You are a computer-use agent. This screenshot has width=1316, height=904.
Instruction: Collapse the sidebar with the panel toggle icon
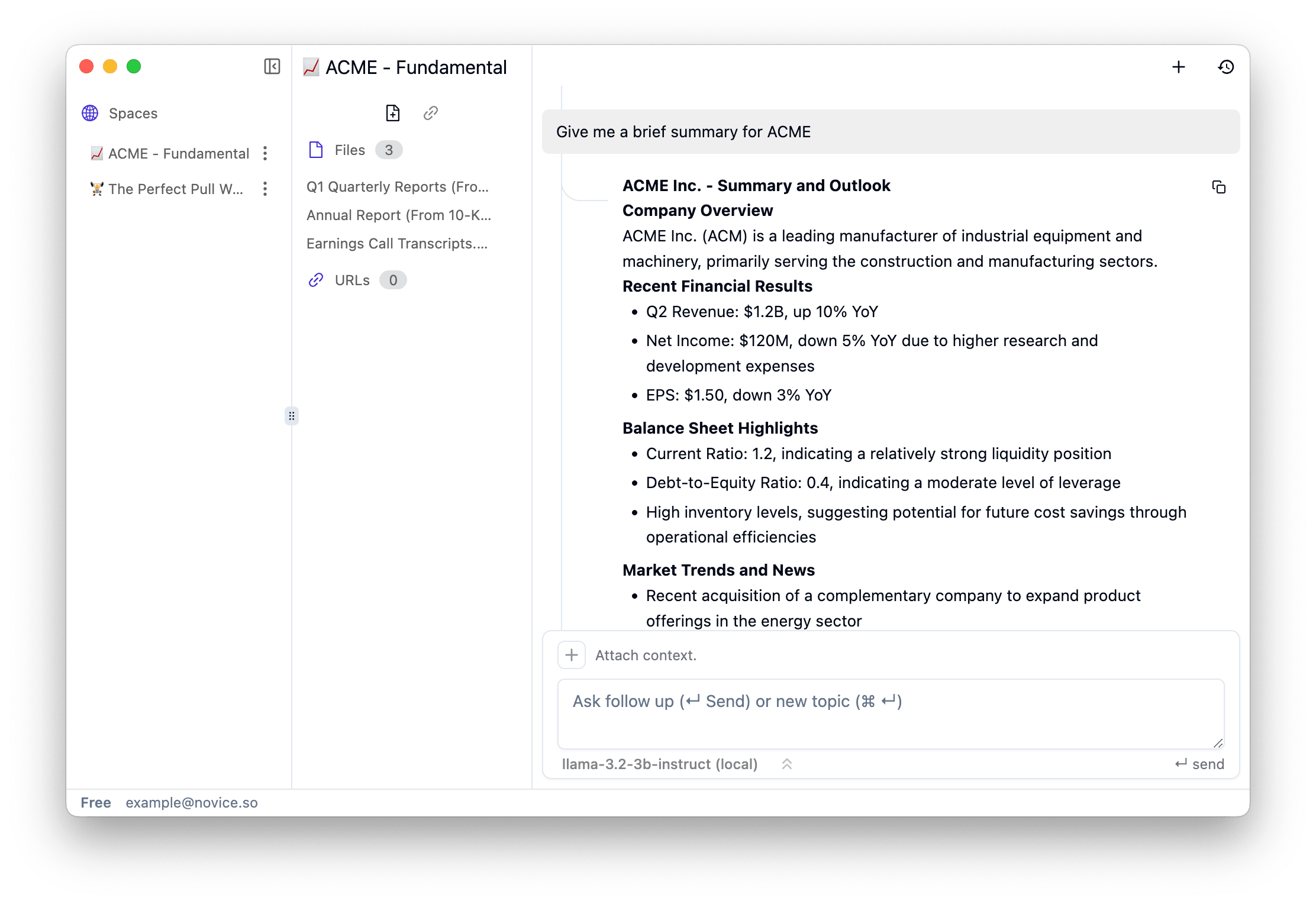pos(272,66)
